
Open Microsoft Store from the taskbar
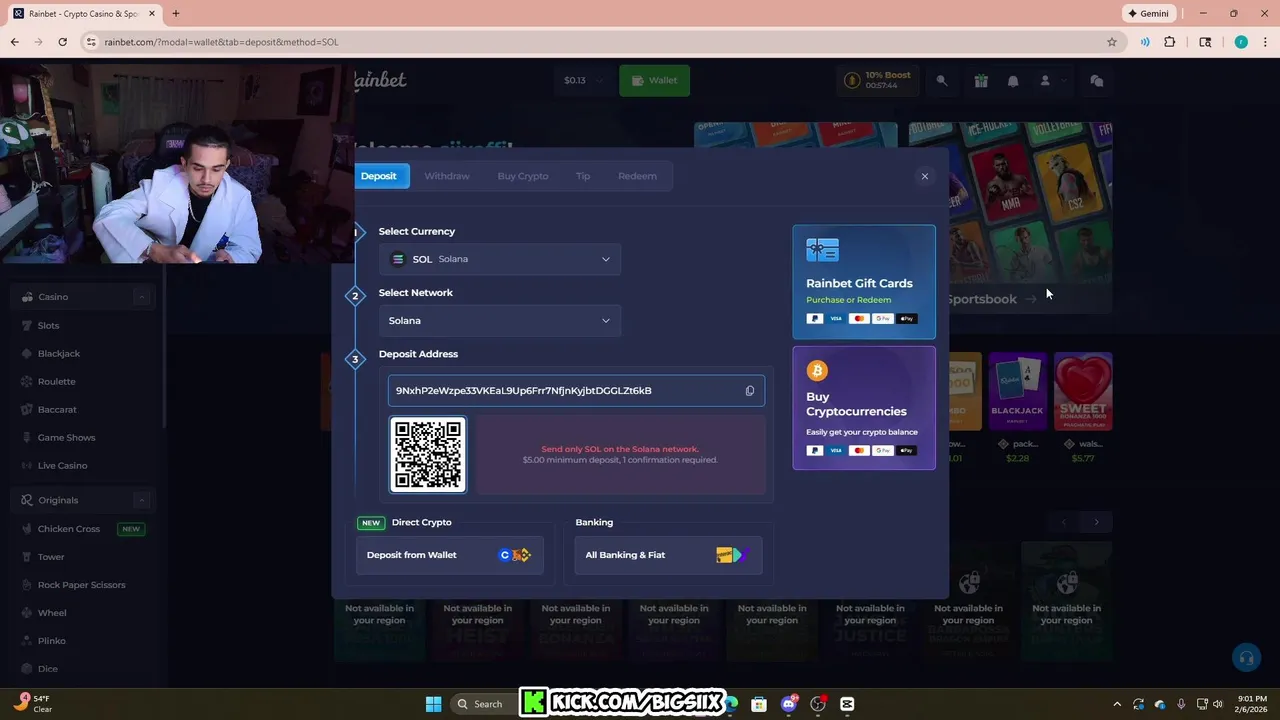click(x=759, y=704)
